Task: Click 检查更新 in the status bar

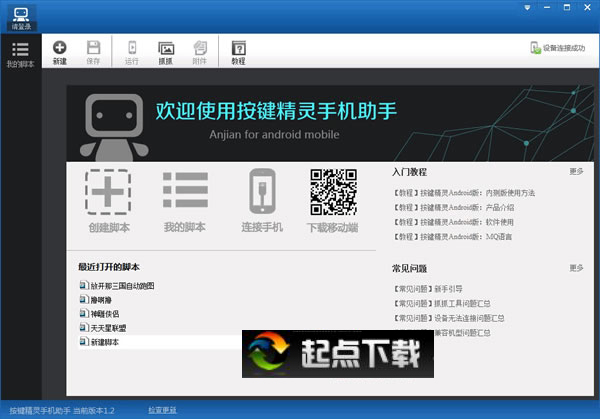Action: tap(163, 410)
